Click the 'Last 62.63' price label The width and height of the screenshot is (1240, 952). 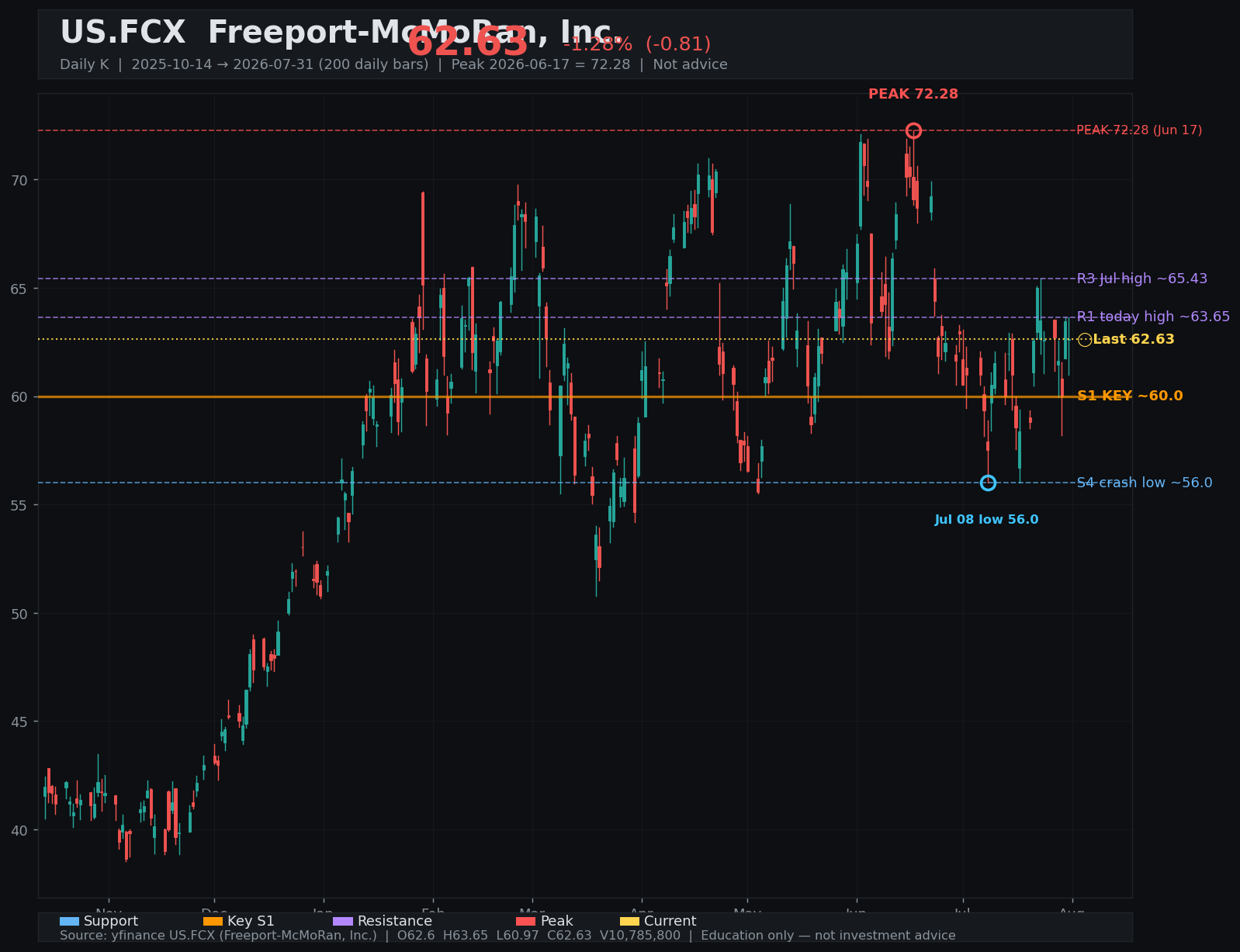[1134, 340]
